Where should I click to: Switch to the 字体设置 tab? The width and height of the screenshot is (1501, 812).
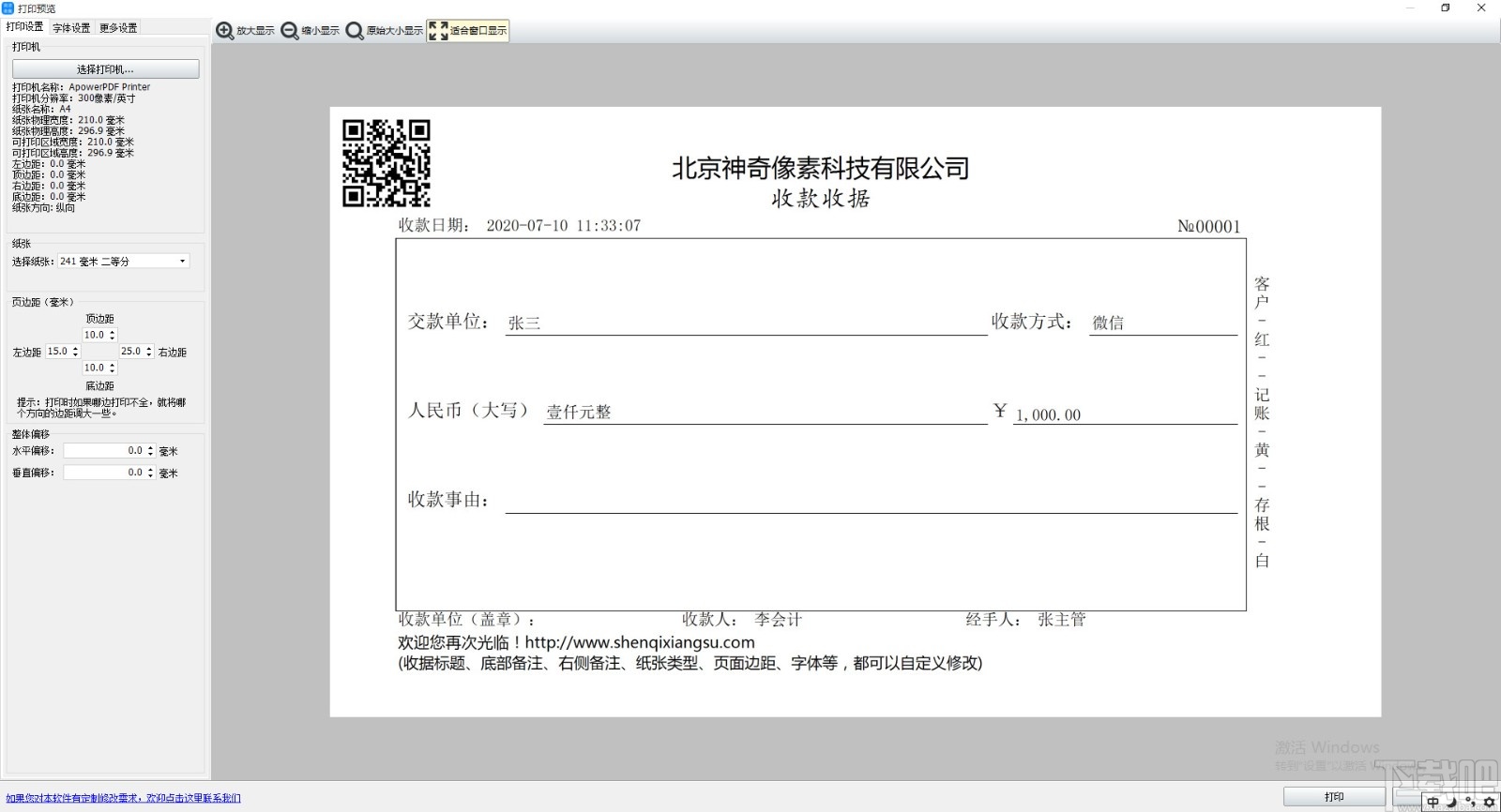click(71, 28)
